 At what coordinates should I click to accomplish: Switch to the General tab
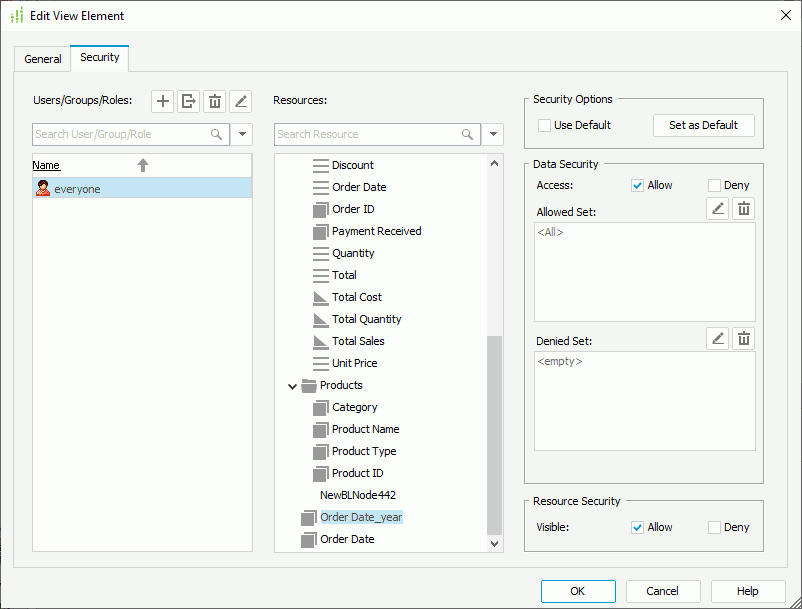point(42,59)
